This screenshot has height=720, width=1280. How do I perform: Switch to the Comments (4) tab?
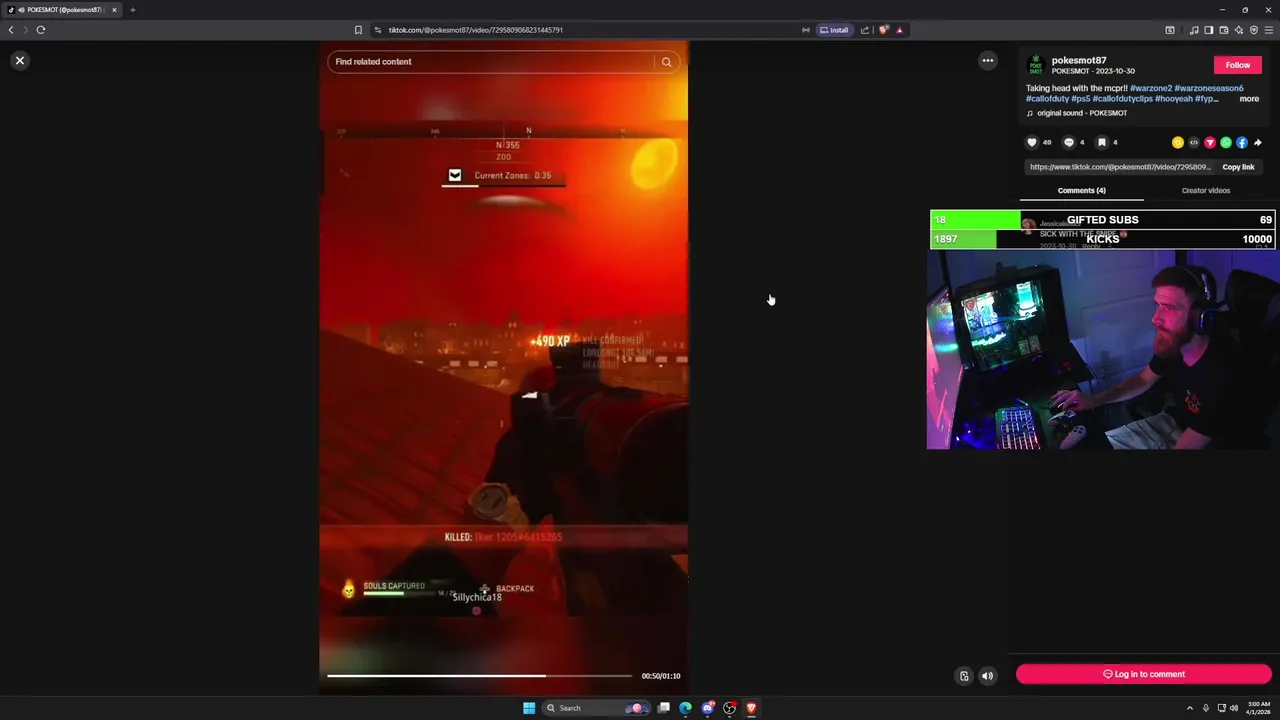pos(1082,190)
